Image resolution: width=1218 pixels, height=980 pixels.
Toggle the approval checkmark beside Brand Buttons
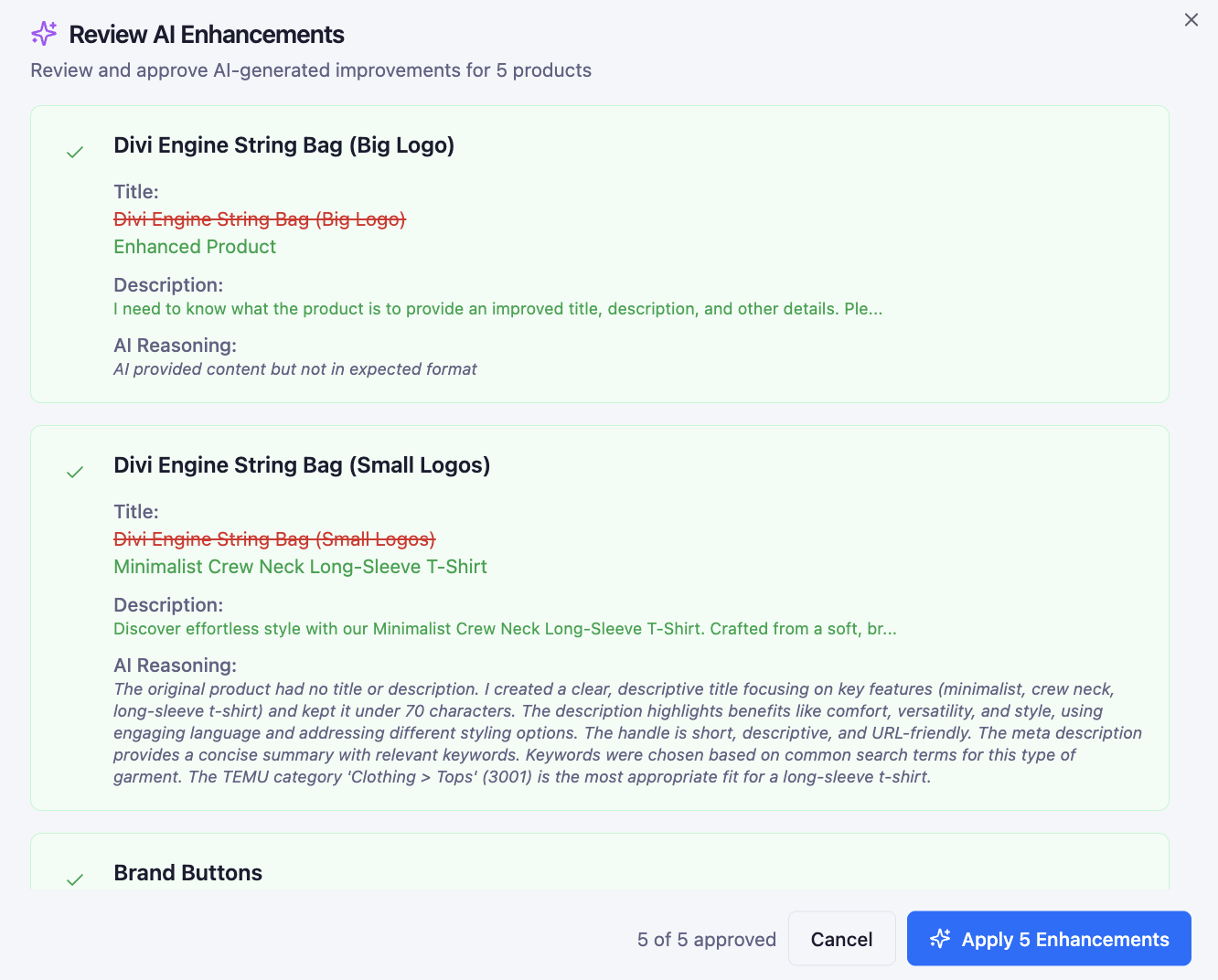pos(74,879)
